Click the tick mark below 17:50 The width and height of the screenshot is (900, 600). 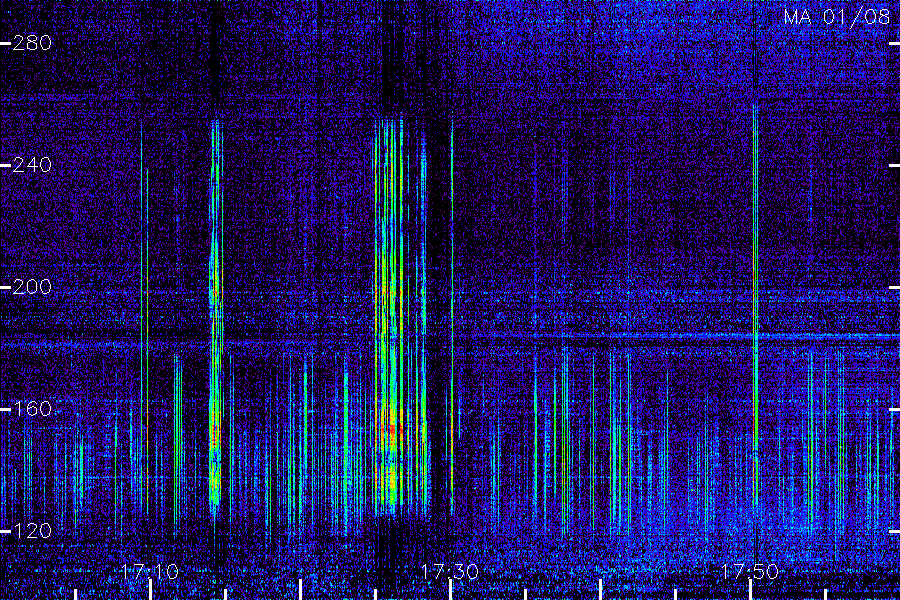click(x=750, y=590)
